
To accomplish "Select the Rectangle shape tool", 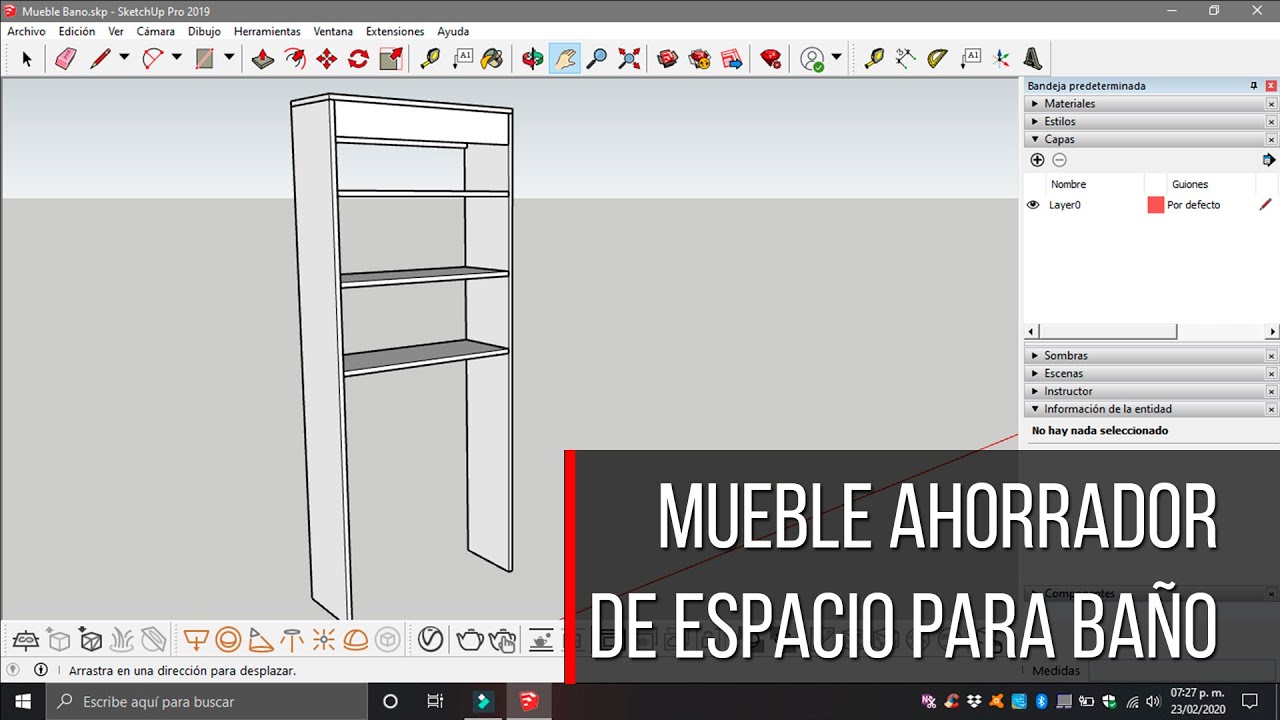I will click(204, 59).
